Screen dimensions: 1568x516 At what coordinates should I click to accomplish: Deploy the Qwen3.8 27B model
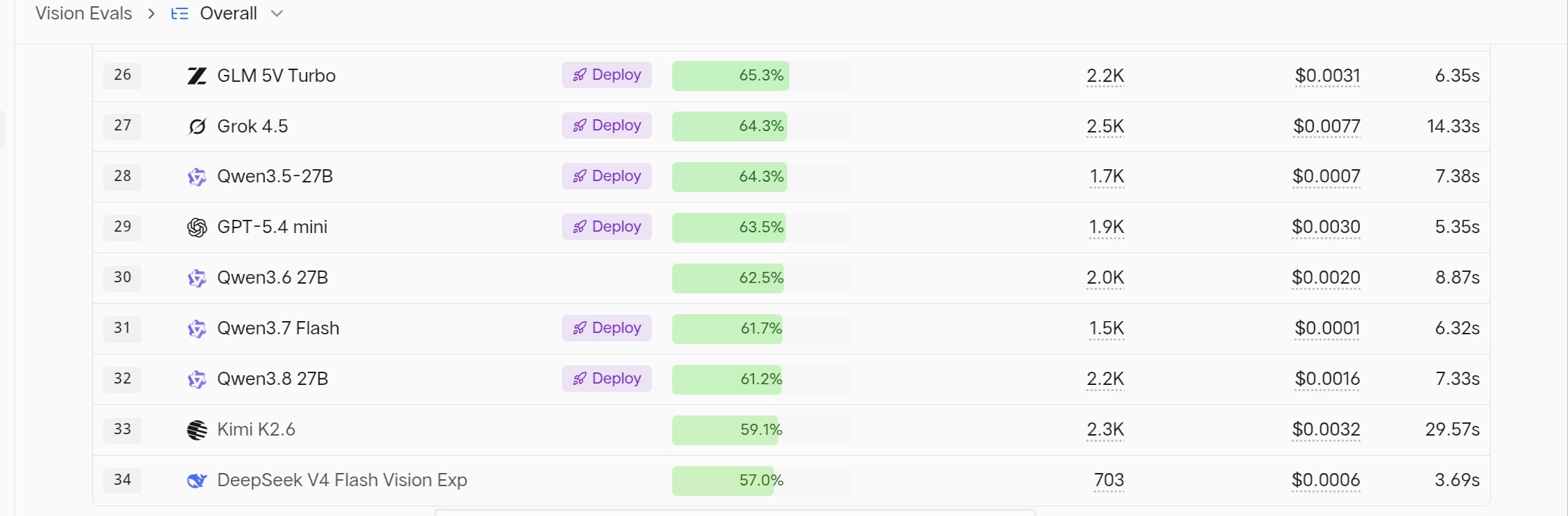click(x=607, y=379)
